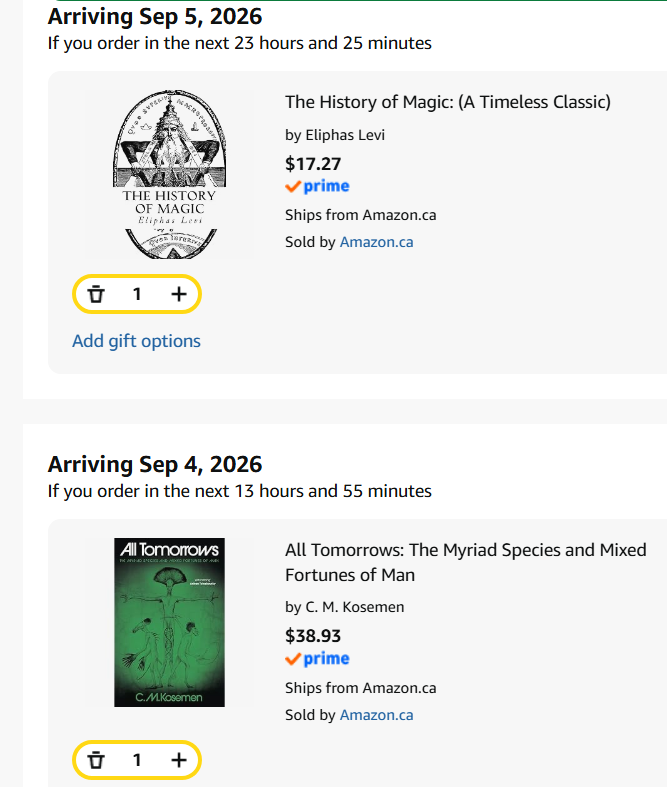Increase The History of Magic quantity with plus

tap(179, 294)
